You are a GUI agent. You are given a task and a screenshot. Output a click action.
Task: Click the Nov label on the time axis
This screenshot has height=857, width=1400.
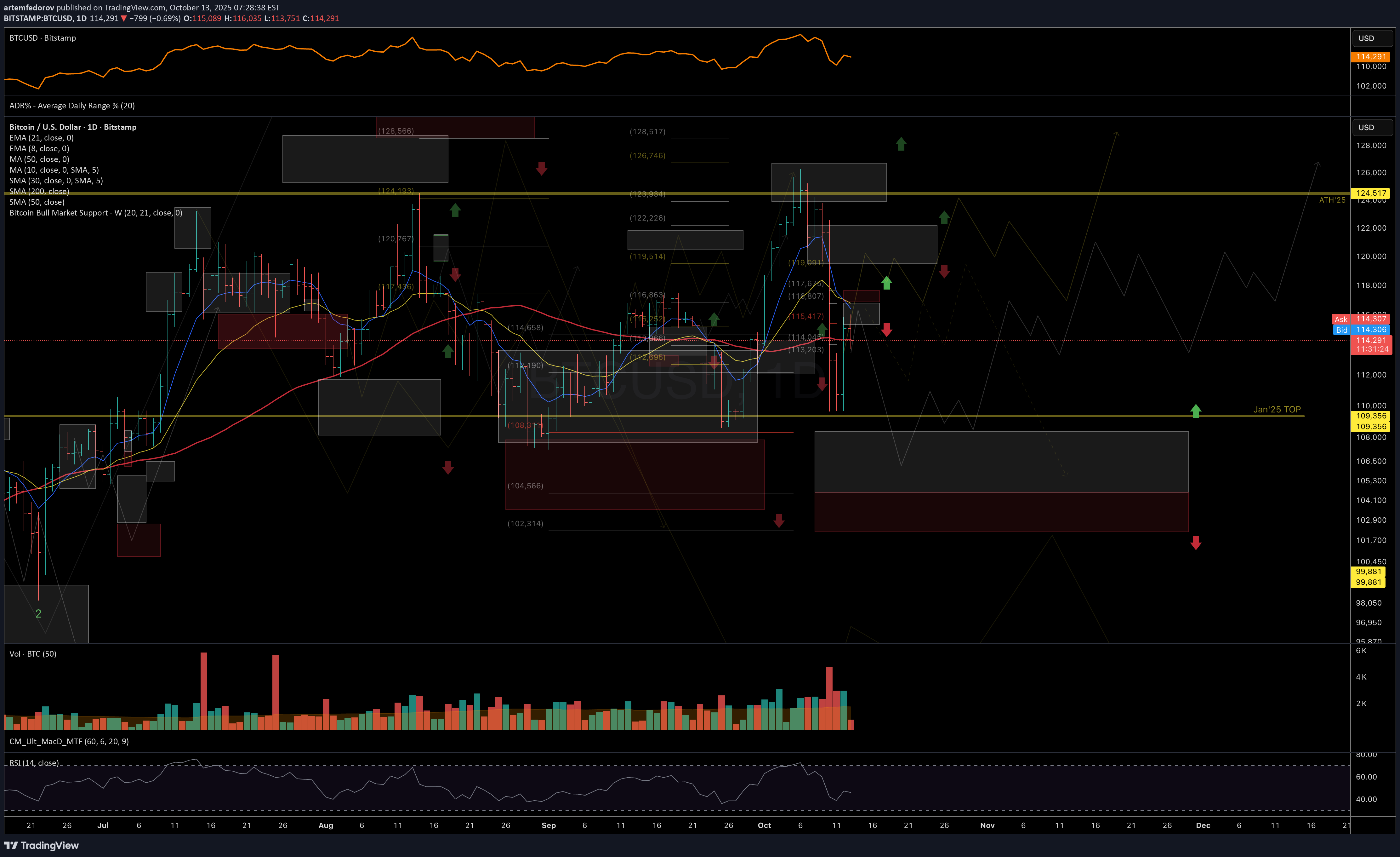click(987, 825)
